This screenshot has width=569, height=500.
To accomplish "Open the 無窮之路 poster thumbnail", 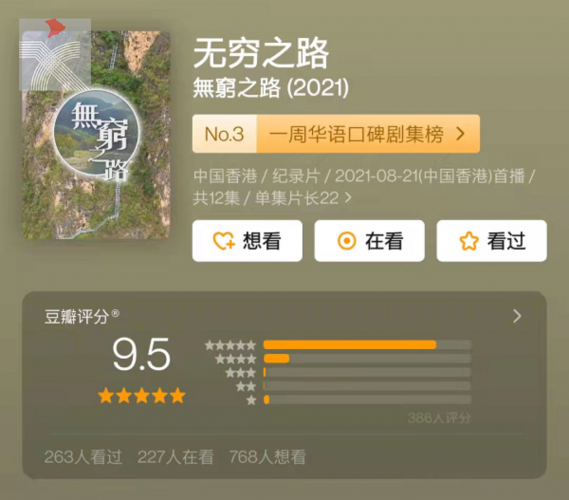I will pyautogui.click(x=95, y=135).
